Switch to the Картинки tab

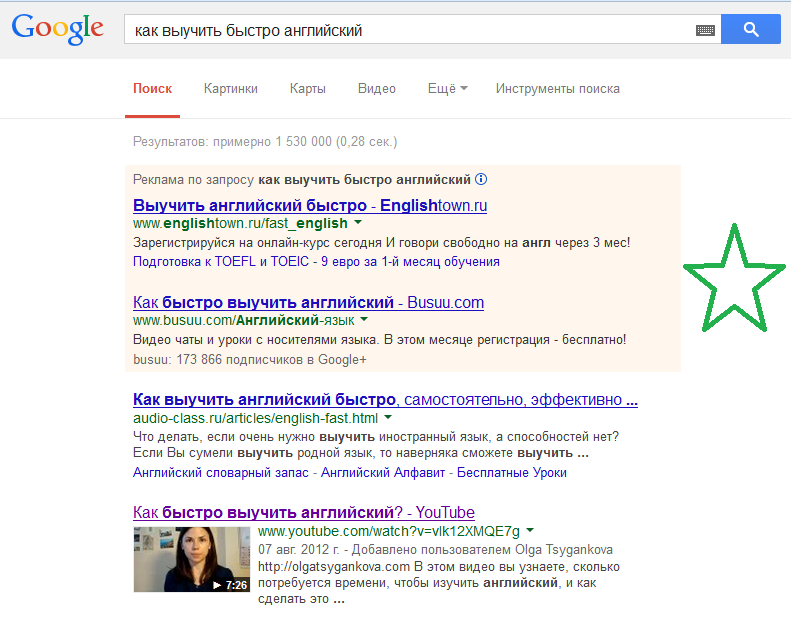[231, 89]
